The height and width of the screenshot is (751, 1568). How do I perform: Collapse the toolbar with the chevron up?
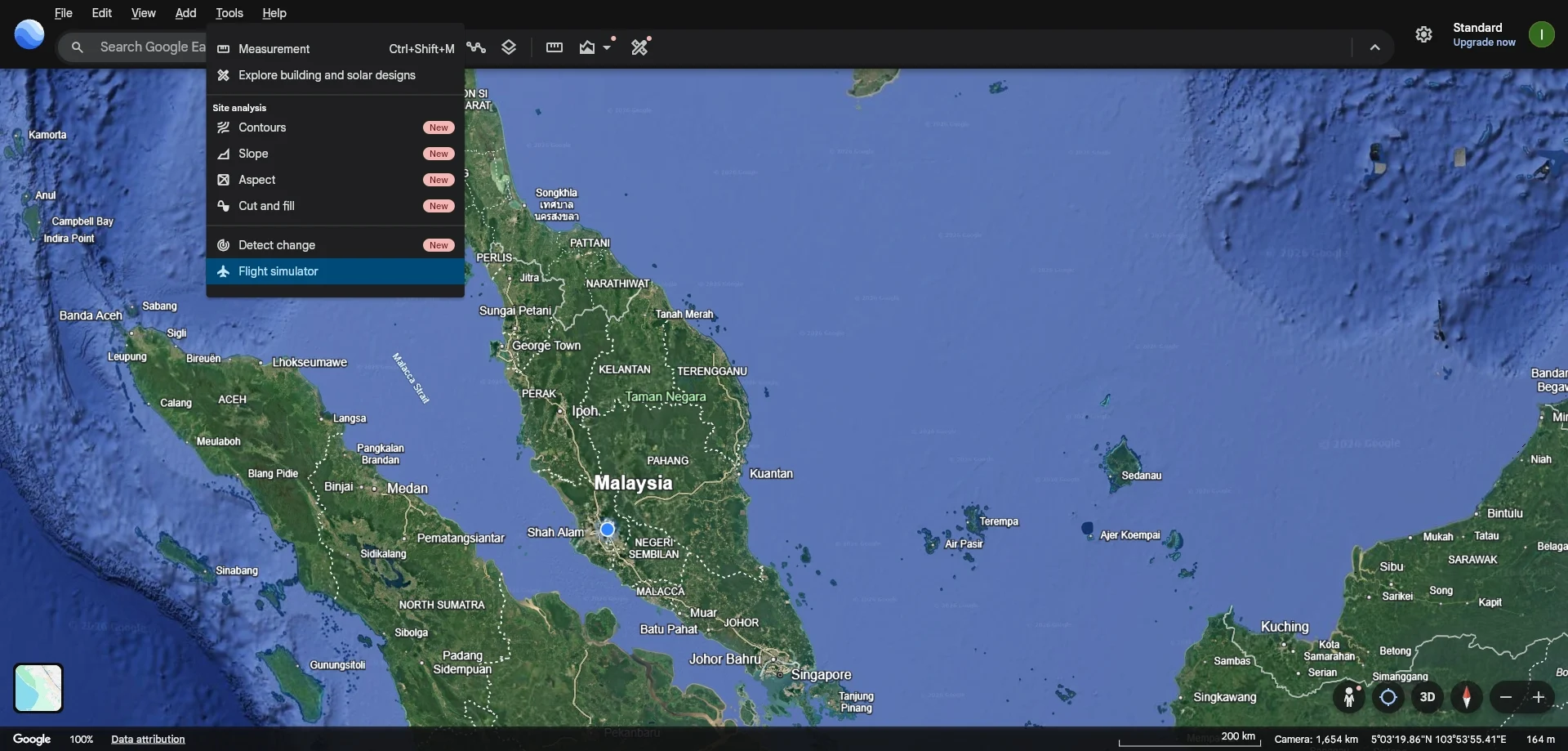1375,47
